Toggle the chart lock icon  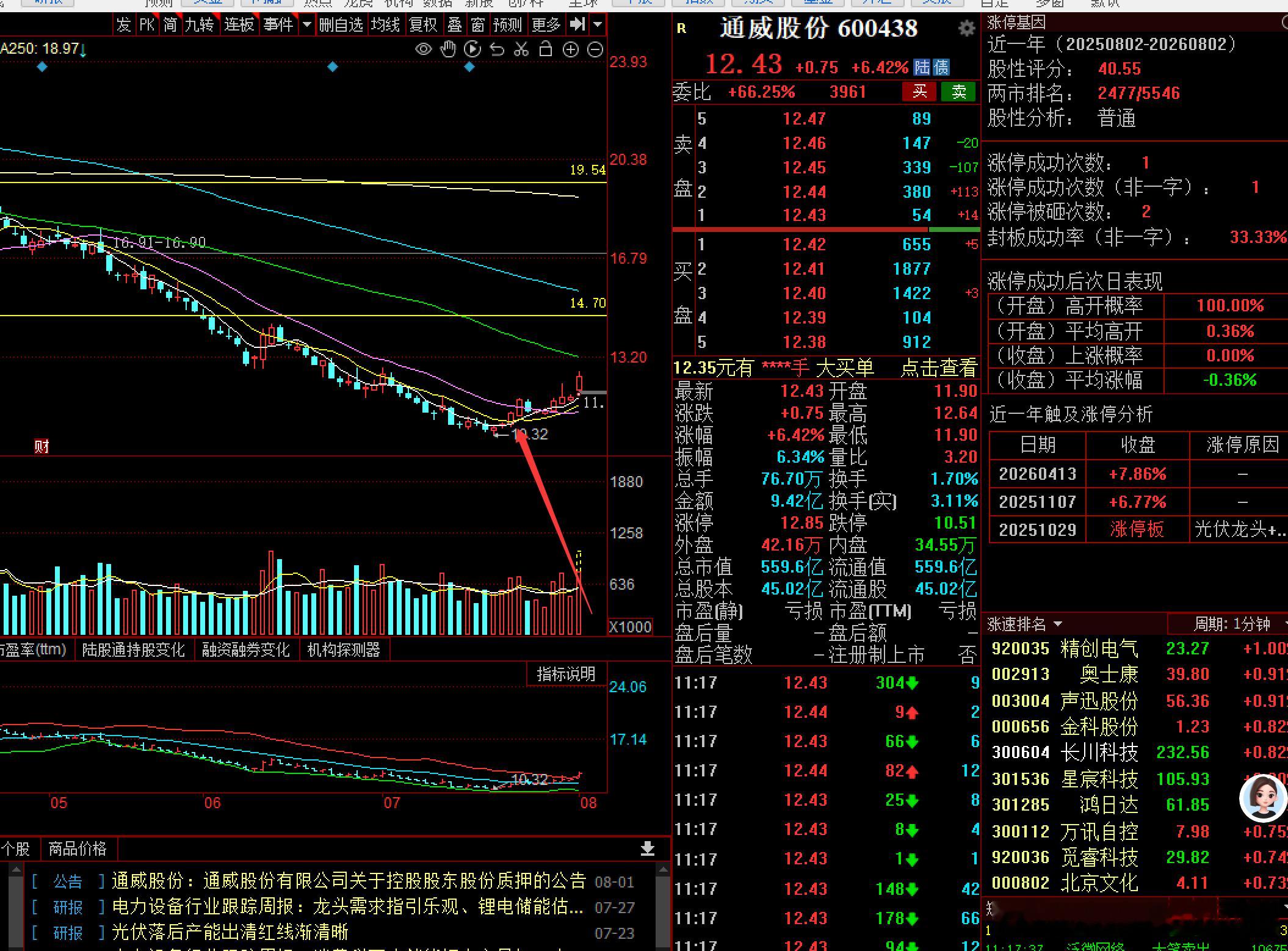546,49
